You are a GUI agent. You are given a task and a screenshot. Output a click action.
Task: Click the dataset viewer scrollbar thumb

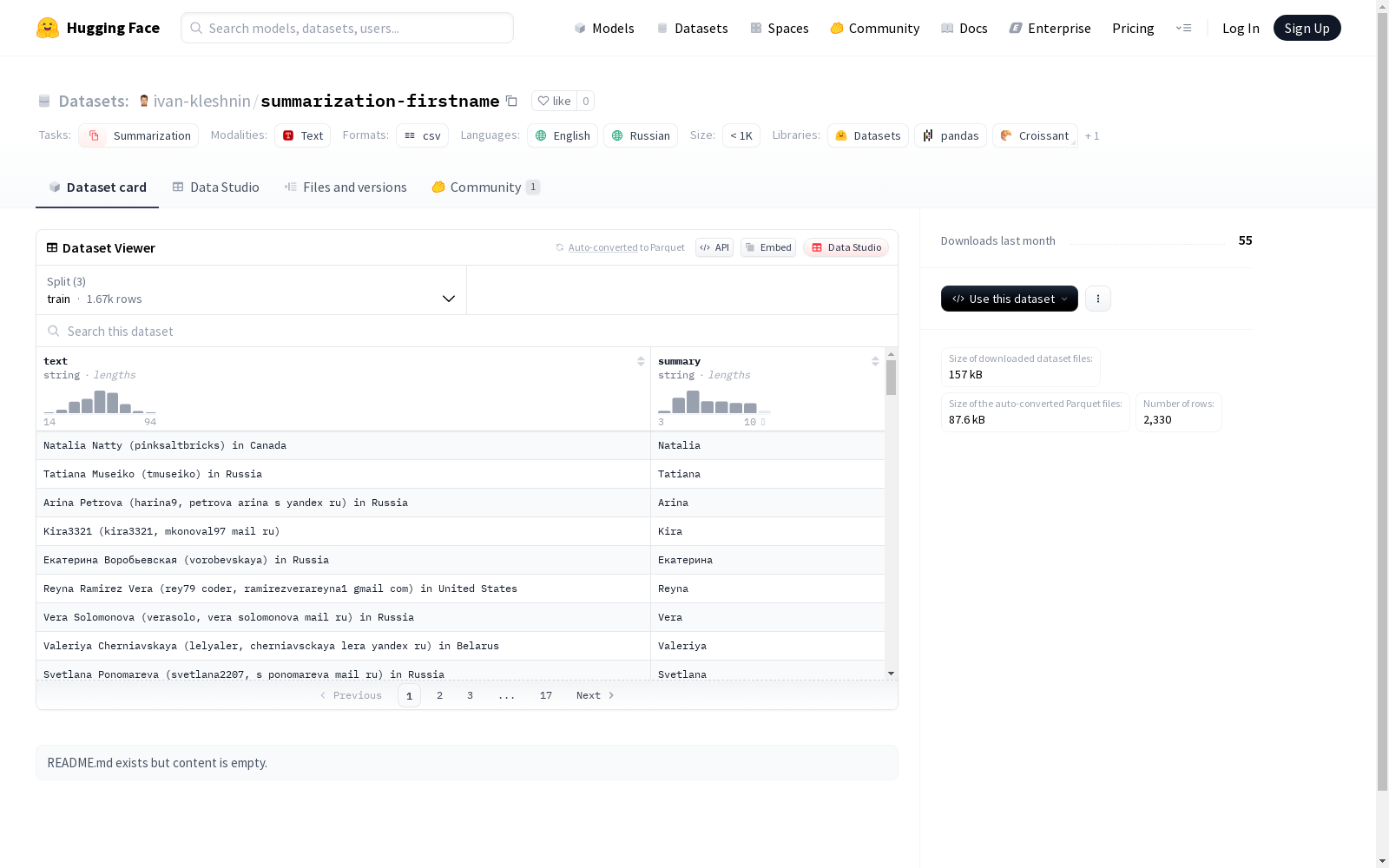pyautogui.click(x=891, y=378)
